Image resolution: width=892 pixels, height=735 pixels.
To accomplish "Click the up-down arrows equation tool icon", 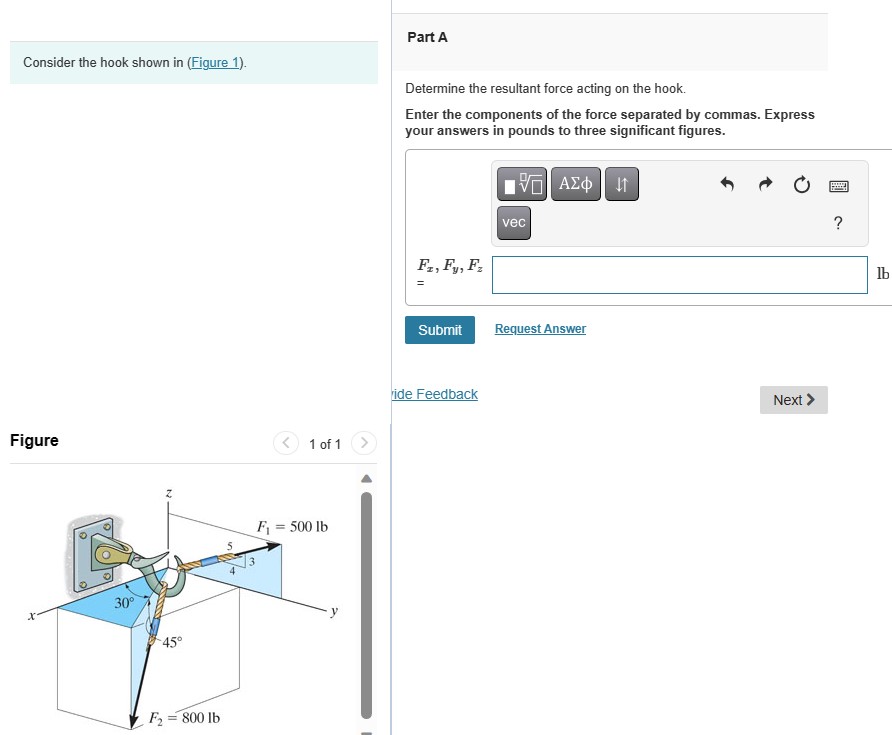I will click(x=621, y=183).
